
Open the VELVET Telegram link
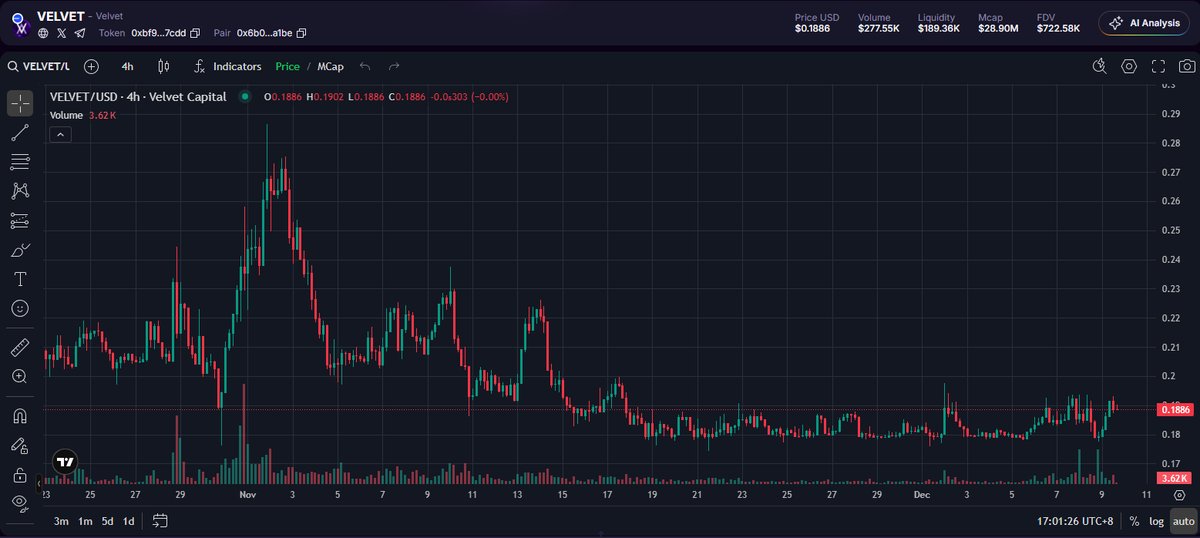click(x=80, y=33)
